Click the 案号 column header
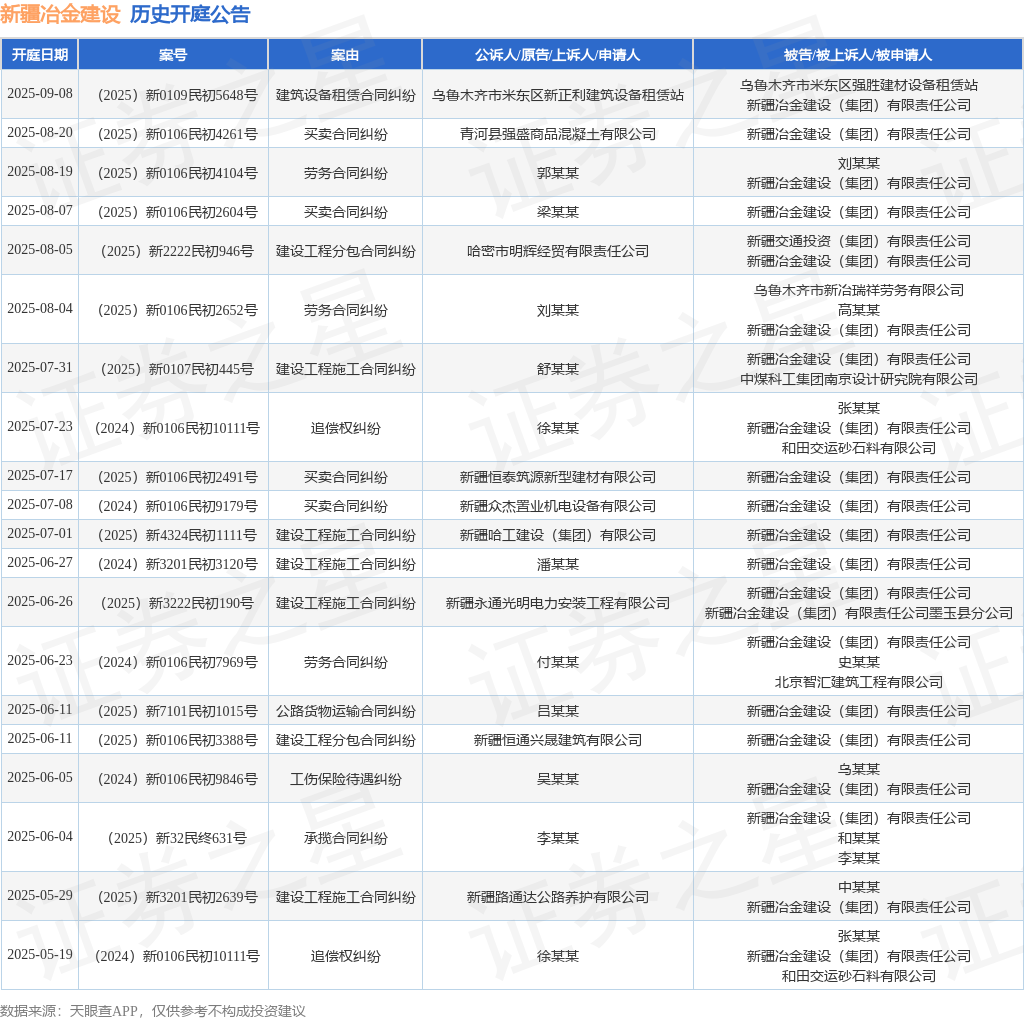The height and width of the screenshot is (1020, 1024). 173,55
